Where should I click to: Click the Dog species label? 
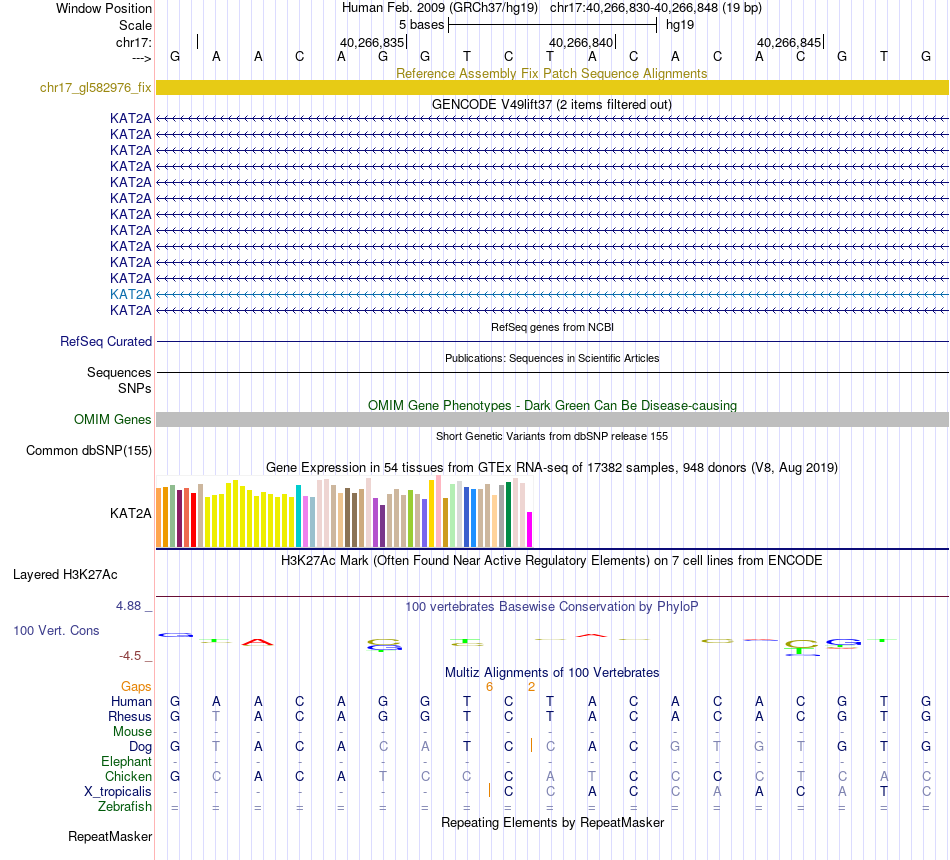point(140,747)
